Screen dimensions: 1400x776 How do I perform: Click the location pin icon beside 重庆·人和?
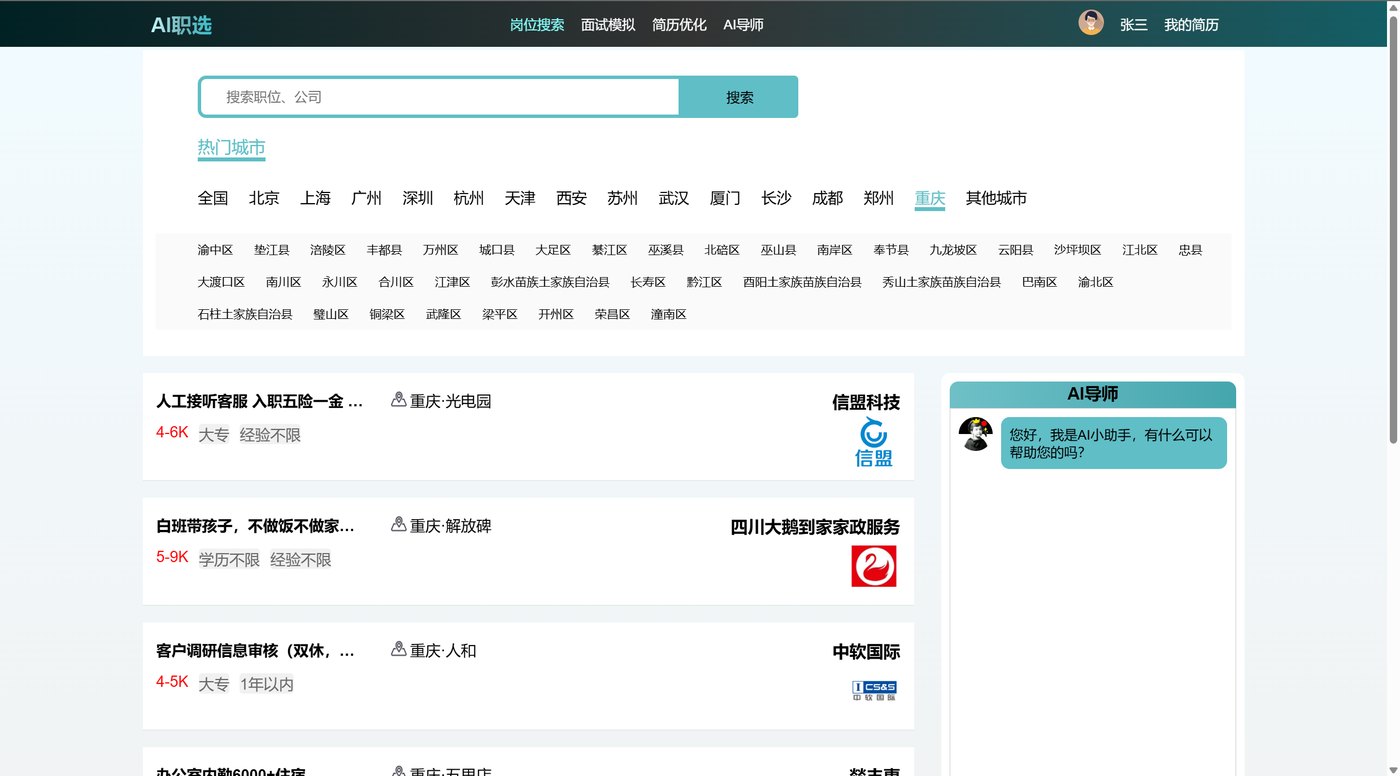tap(399, 650)
